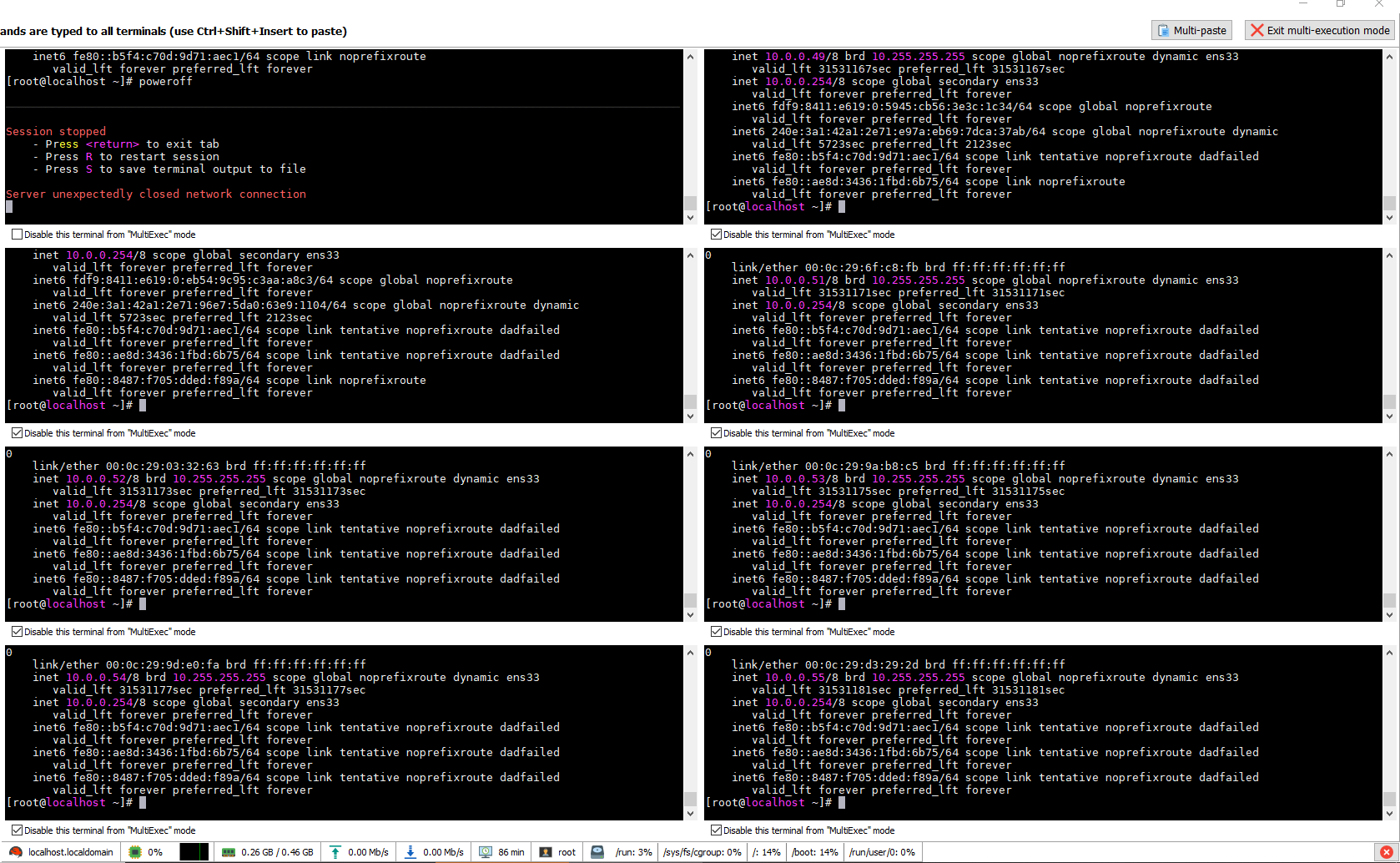The width and height of the screenshot is (1400, 863).
Task: Toggle Disable checkbox under the 10.0.0.51 terminal
Action: (716, 433)
